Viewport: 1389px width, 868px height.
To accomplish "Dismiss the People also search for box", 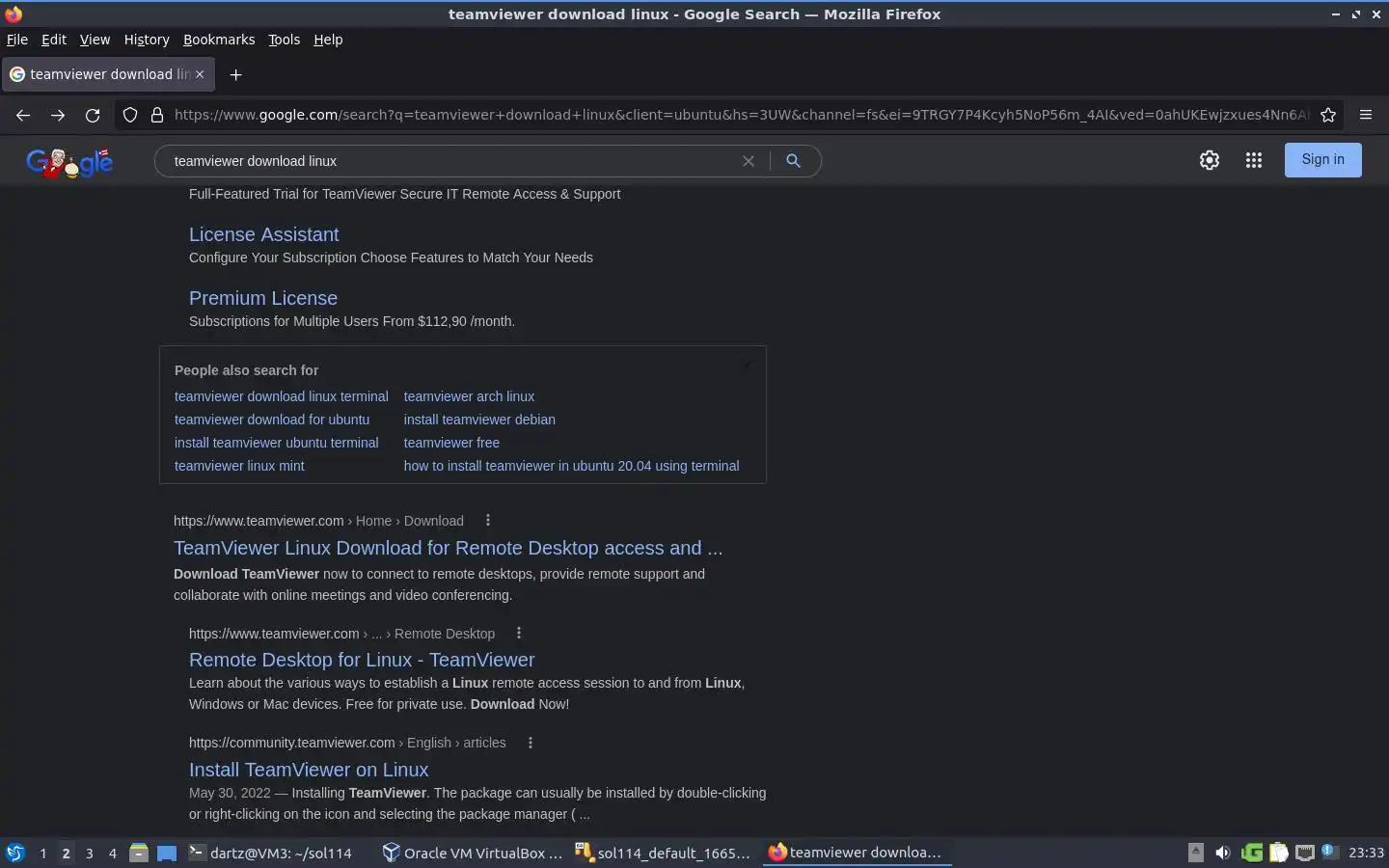I will point(747,366).
